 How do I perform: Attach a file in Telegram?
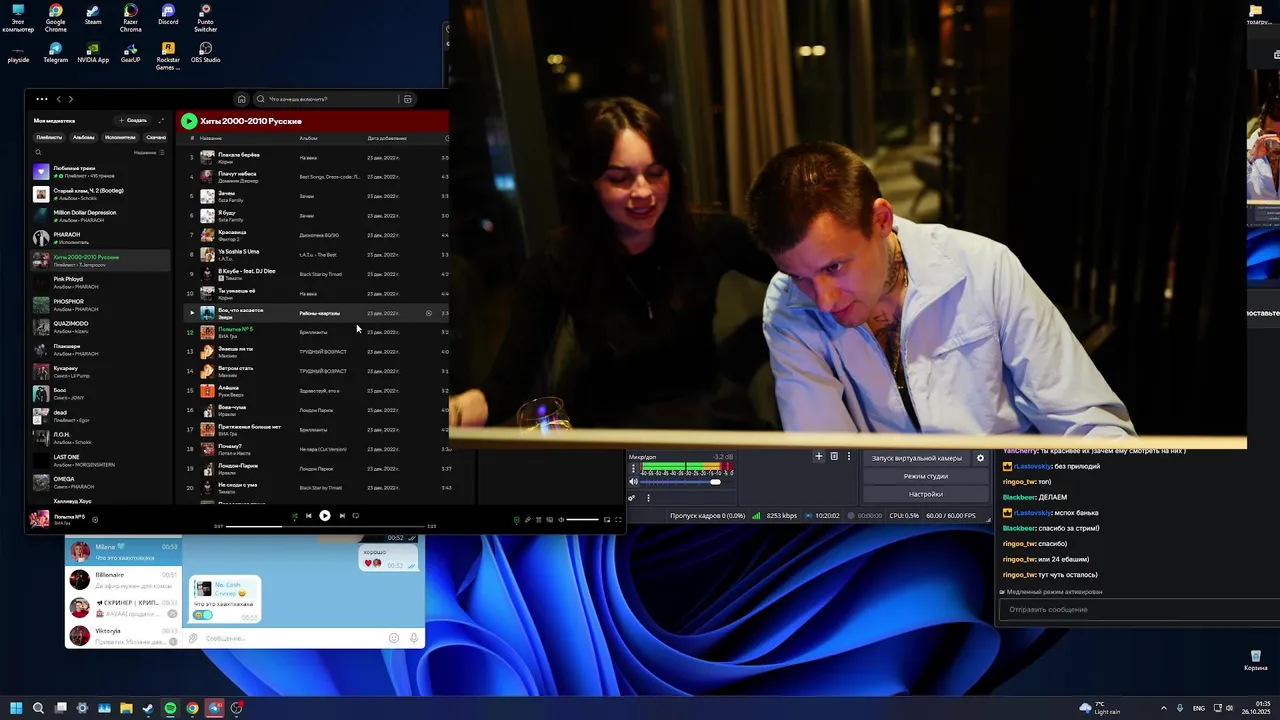point(194,638)
